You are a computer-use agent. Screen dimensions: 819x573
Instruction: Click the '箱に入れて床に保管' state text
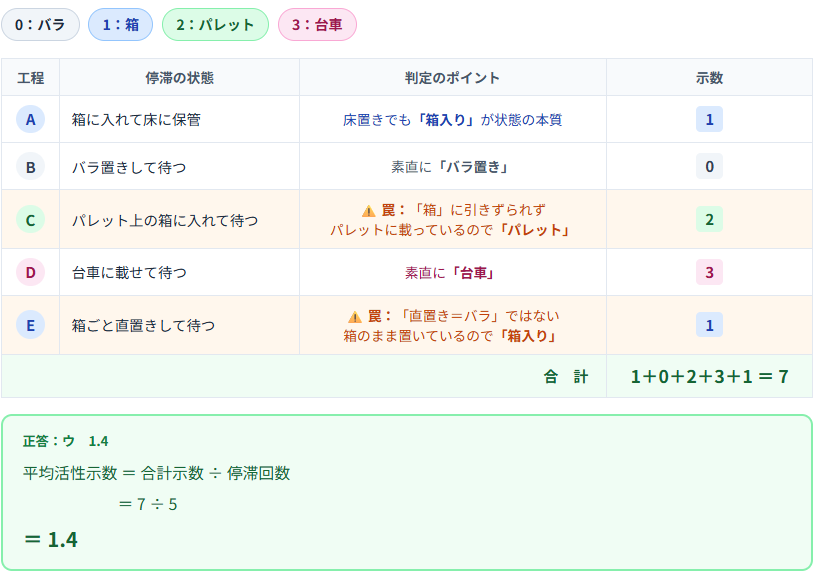tap(136, 119)
